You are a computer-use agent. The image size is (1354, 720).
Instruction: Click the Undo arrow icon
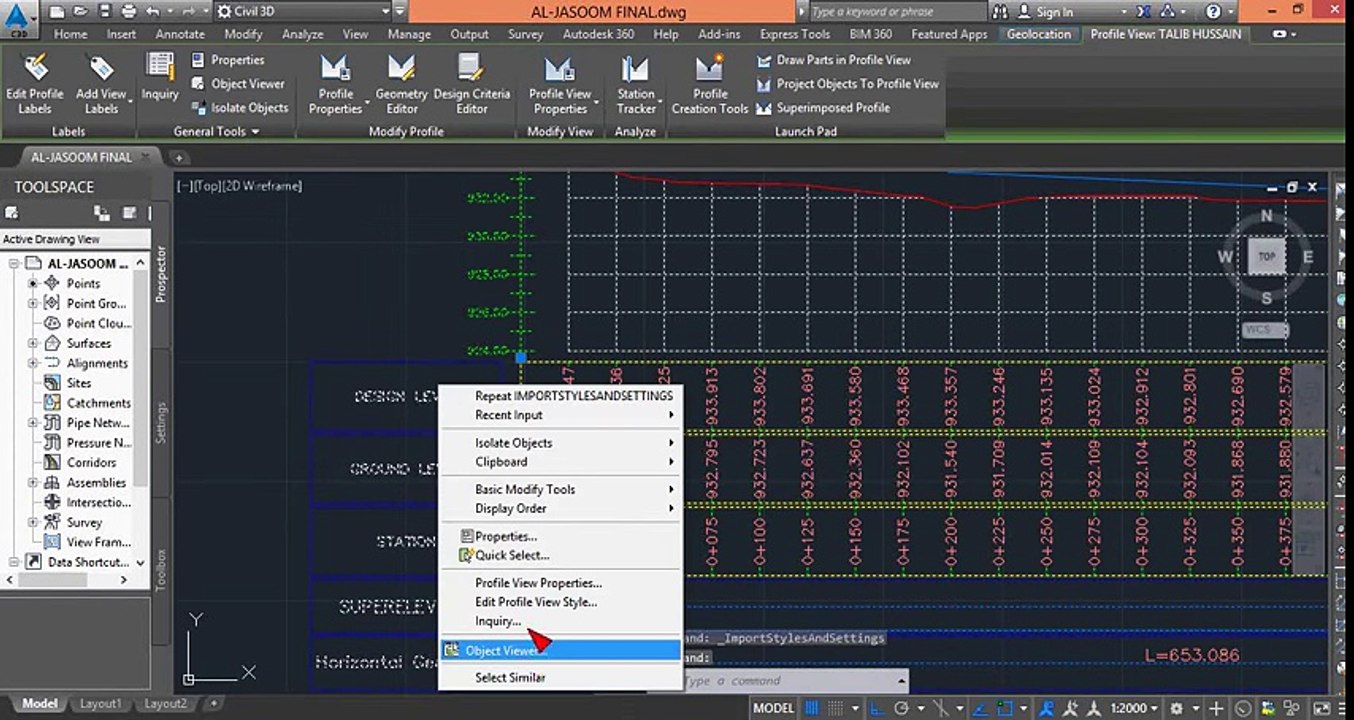[152, 12]
